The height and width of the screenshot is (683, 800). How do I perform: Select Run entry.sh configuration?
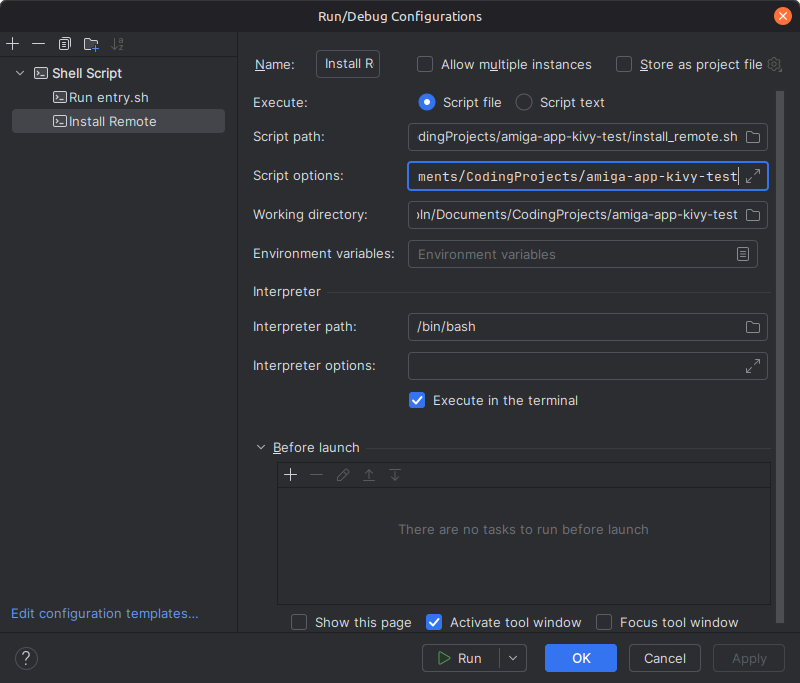108,97
